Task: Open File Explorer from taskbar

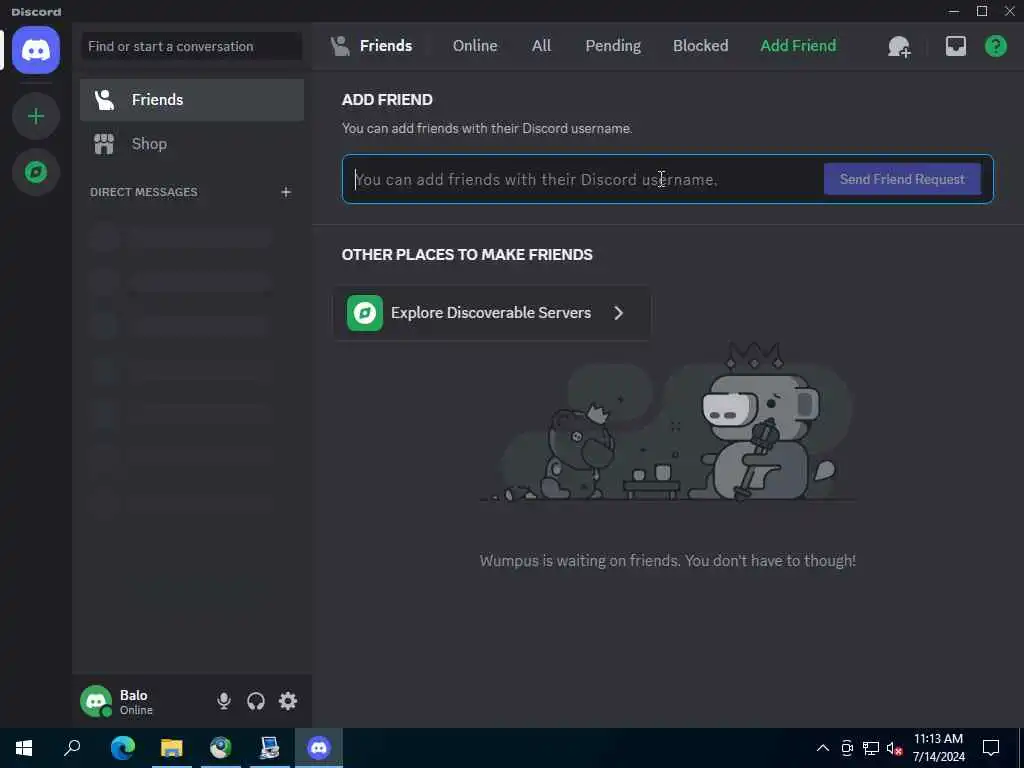Action: click(x=172, y=748)
